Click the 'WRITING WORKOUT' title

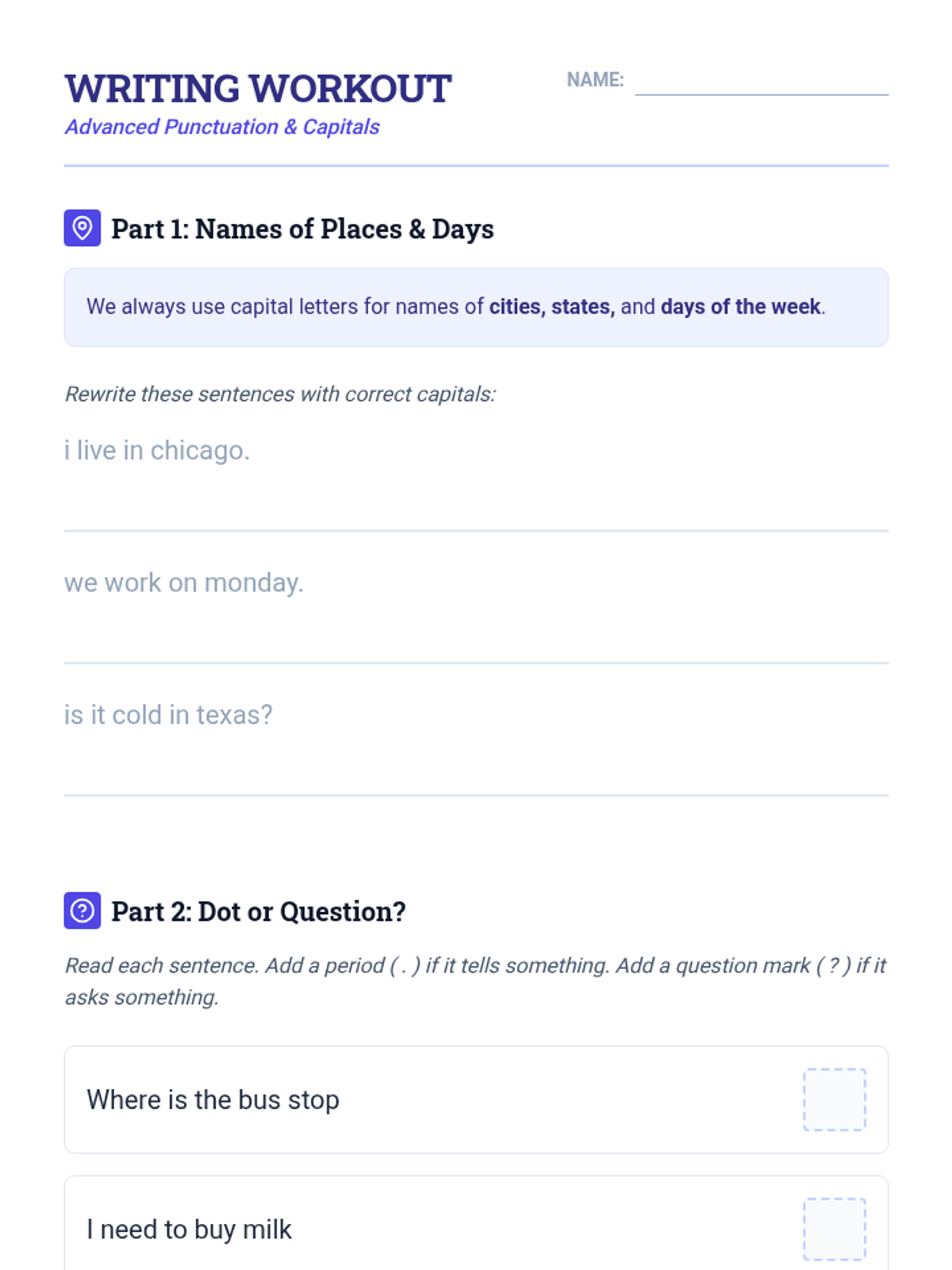pyautogui.click(x=258, y=88)
